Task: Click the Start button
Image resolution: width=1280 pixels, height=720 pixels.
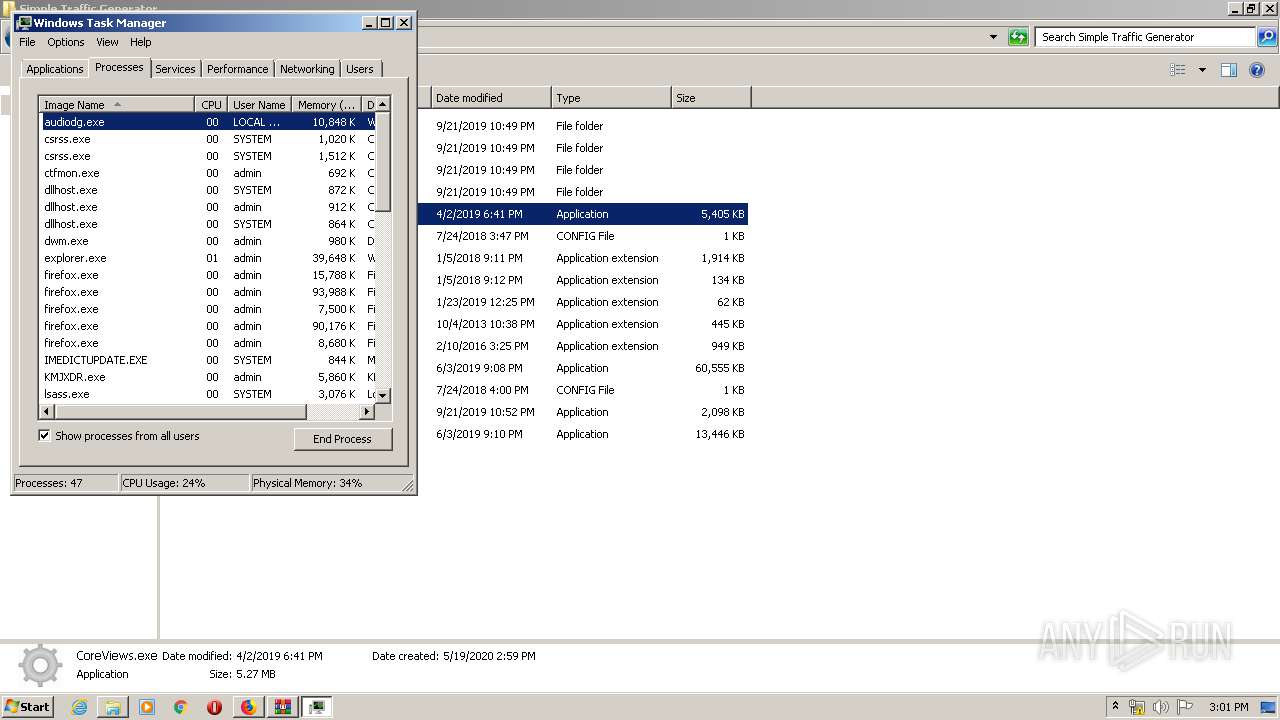Action: point(27,707)
